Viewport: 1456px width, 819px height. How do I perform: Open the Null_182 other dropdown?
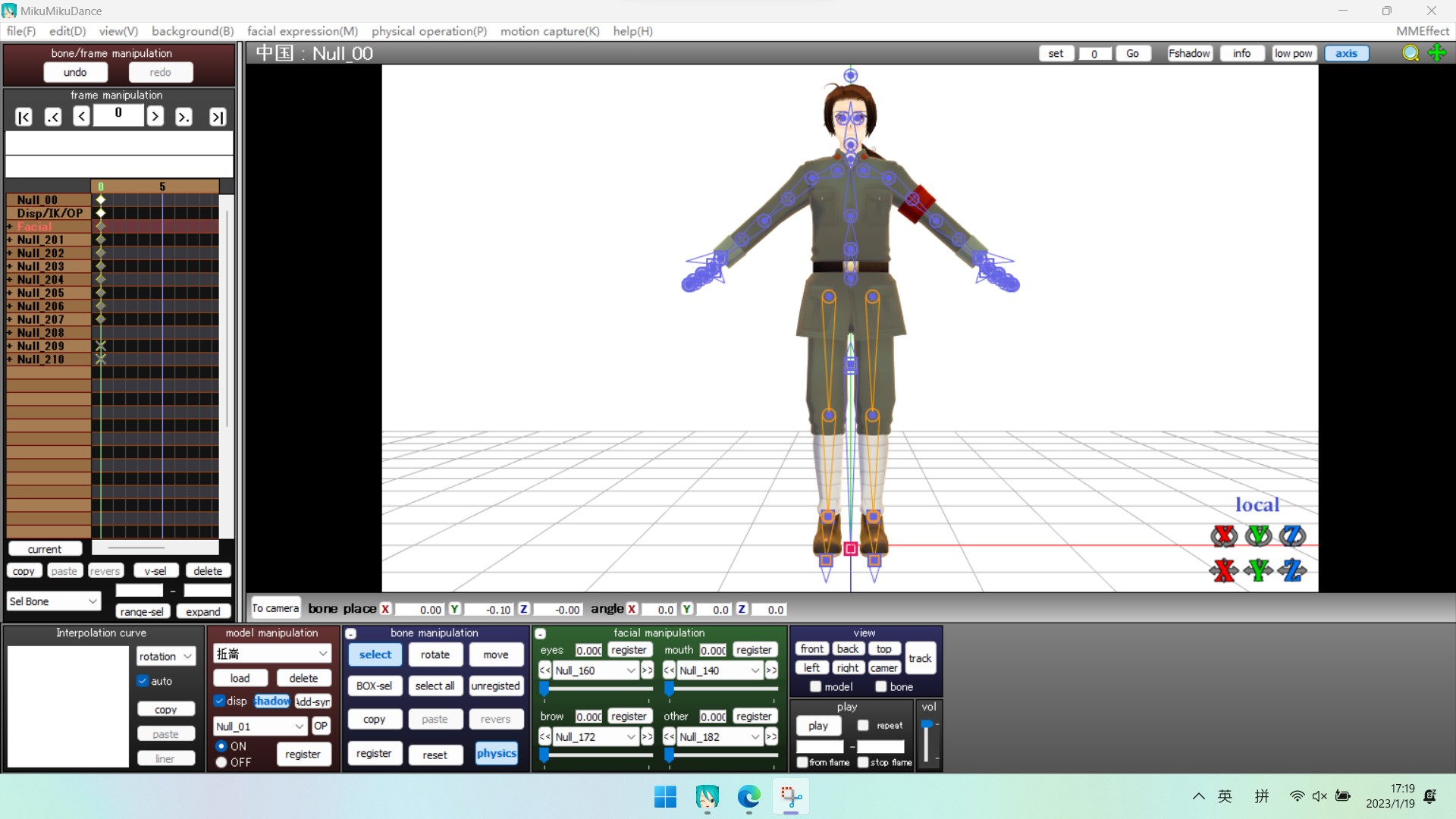(x=720, y=737)
